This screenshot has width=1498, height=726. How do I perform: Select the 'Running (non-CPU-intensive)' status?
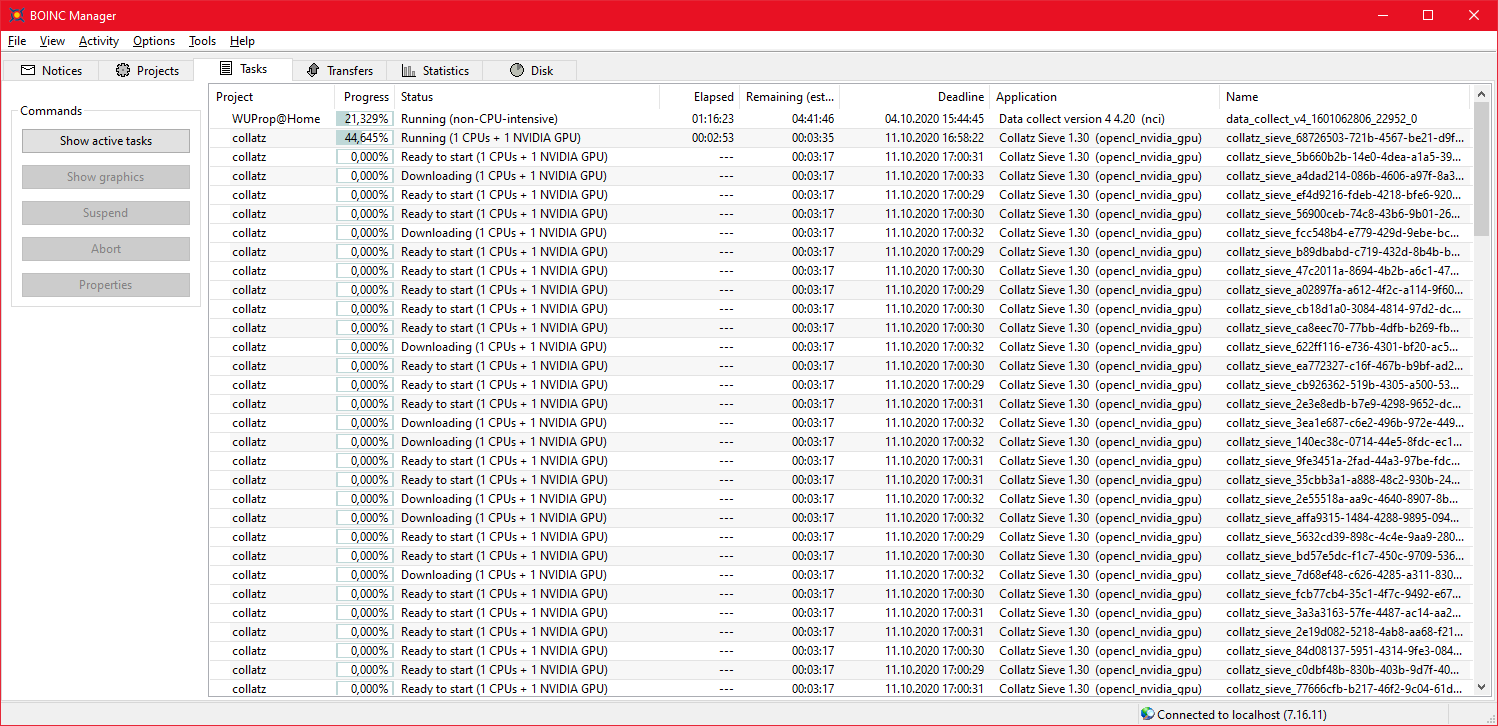479,119
